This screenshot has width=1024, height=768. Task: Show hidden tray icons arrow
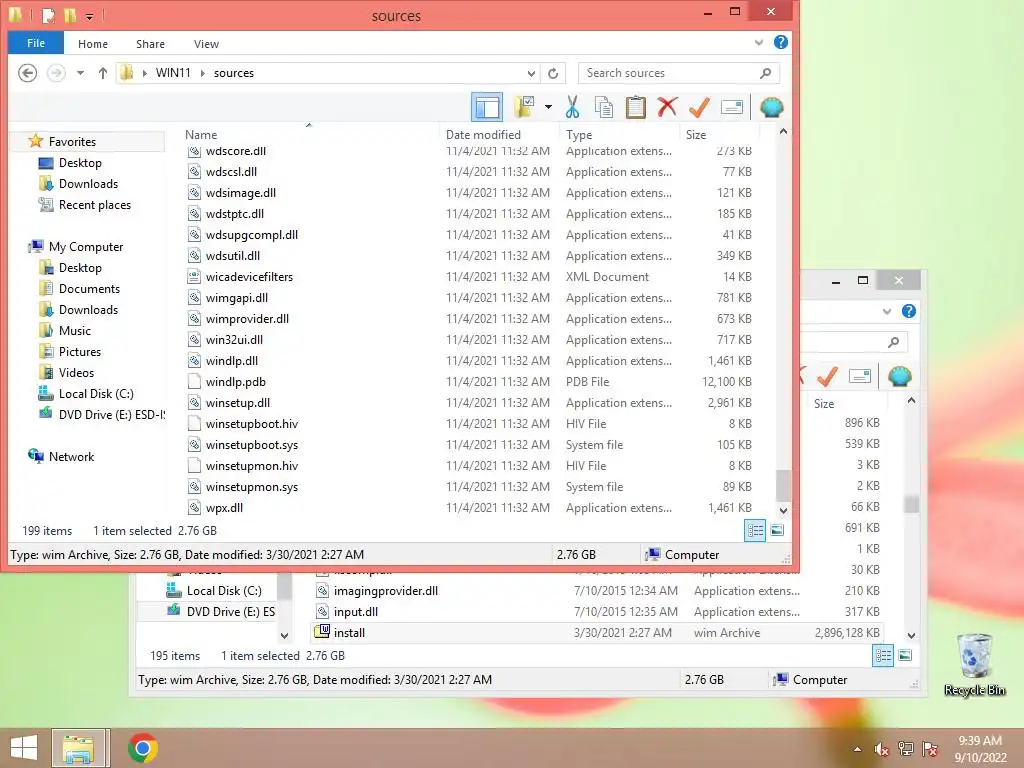pos(857,749)
